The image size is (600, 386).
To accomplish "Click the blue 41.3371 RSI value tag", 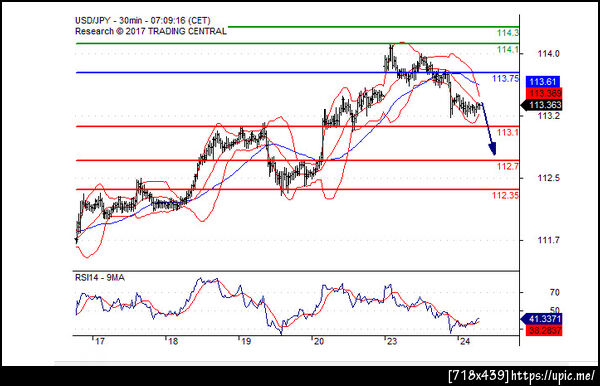I will point(542,319).
